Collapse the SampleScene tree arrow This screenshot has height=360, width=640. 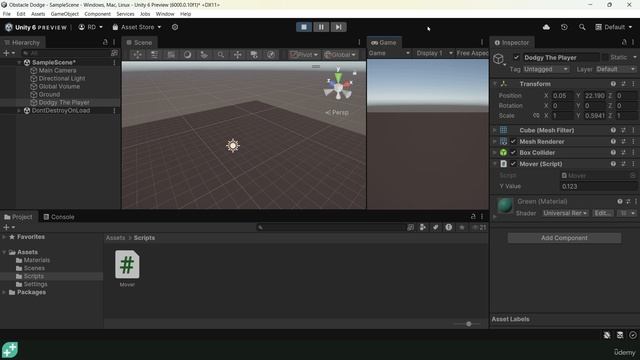point(19,62)
